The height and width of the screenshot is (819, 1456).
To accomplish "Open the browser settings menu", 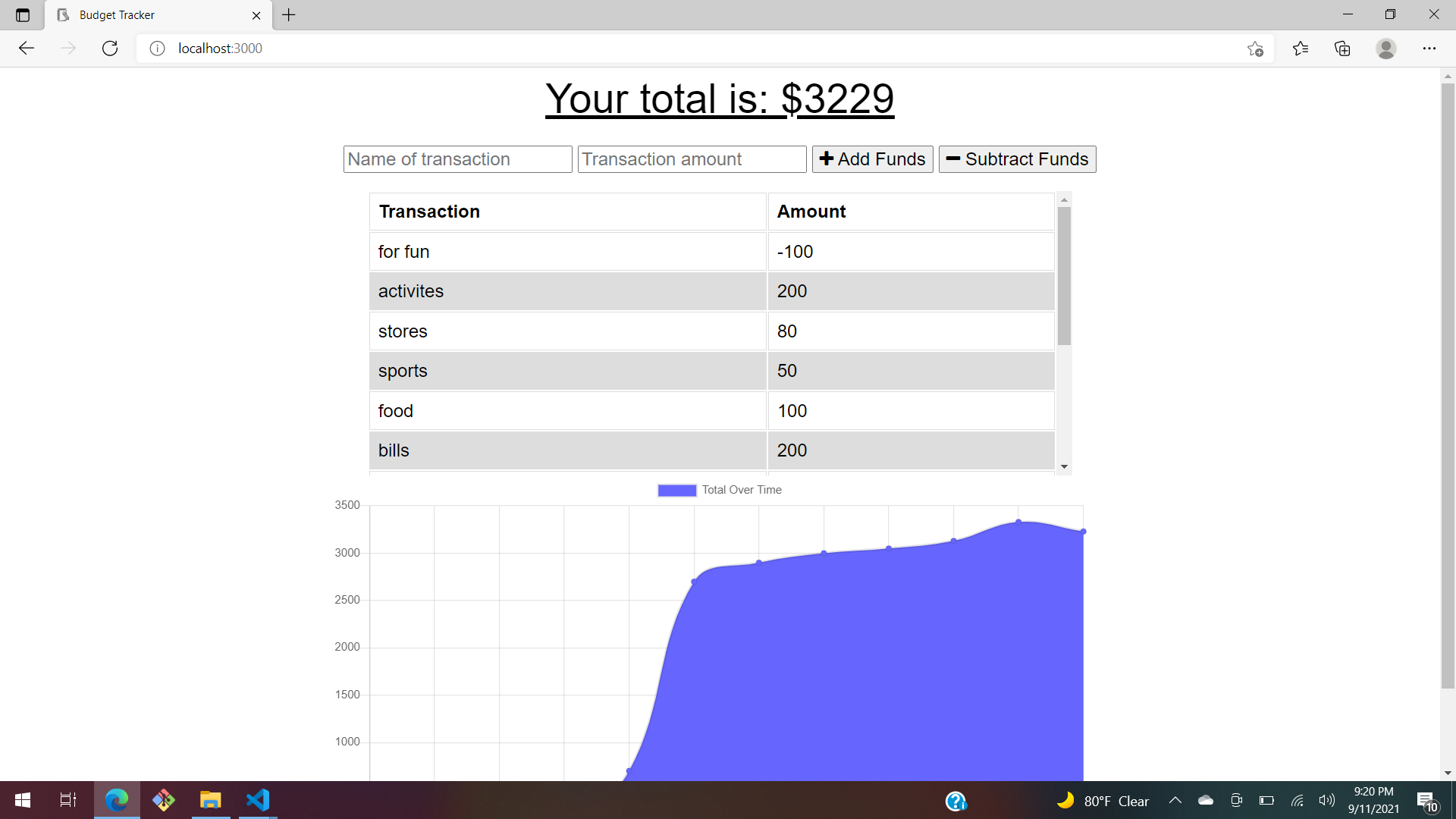I will pos(1430,48).
